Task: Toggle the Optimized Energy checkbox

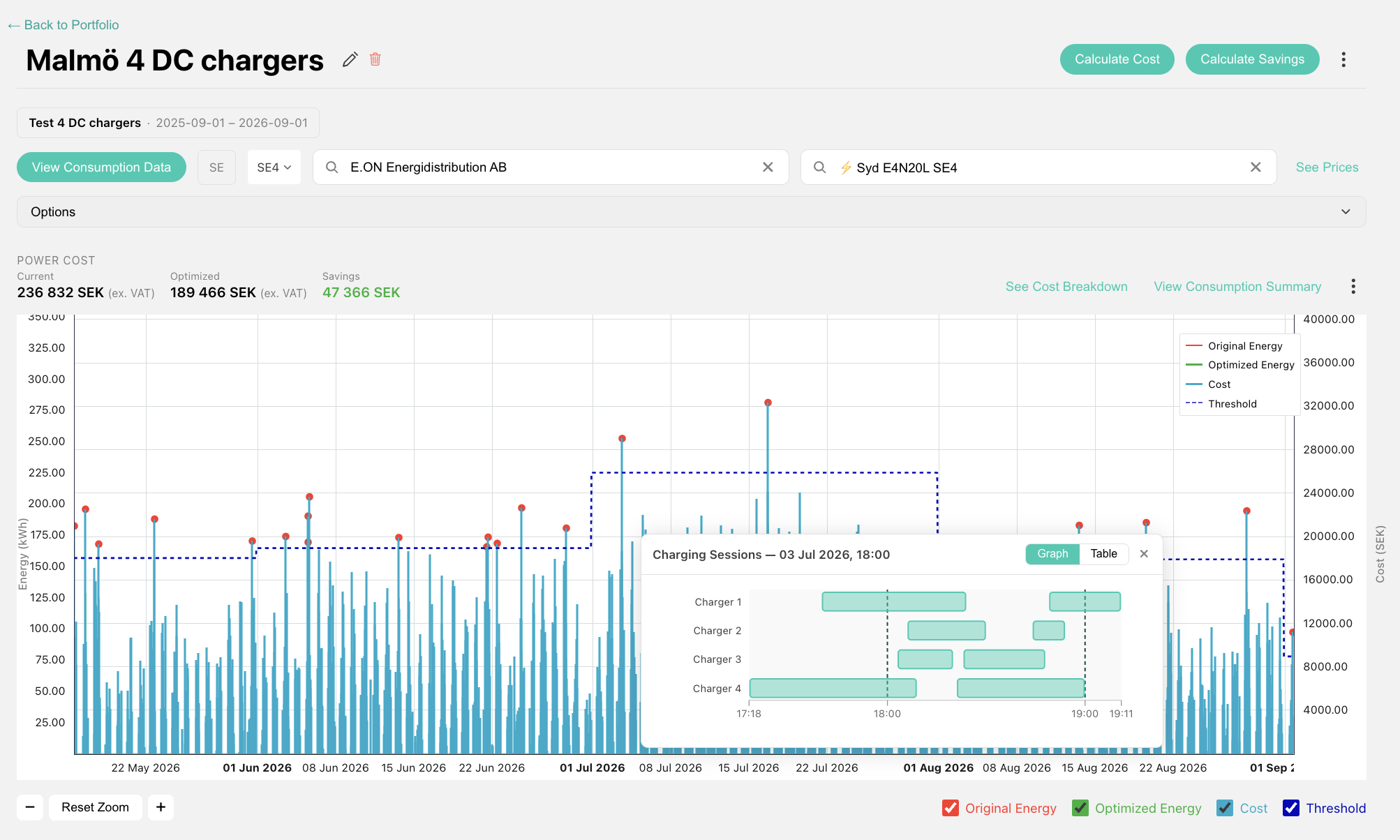Action: (1080, 808)
